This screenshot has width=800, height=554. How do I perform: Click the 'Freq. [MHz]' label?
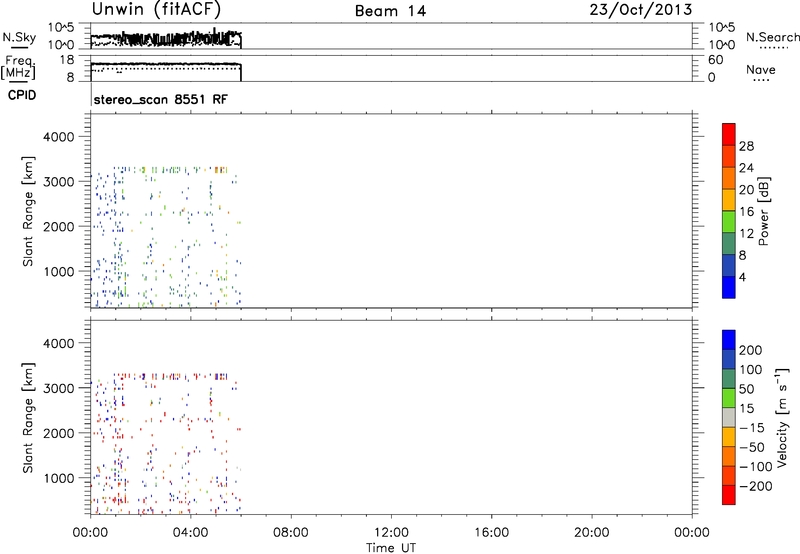(x=18, y=67)
